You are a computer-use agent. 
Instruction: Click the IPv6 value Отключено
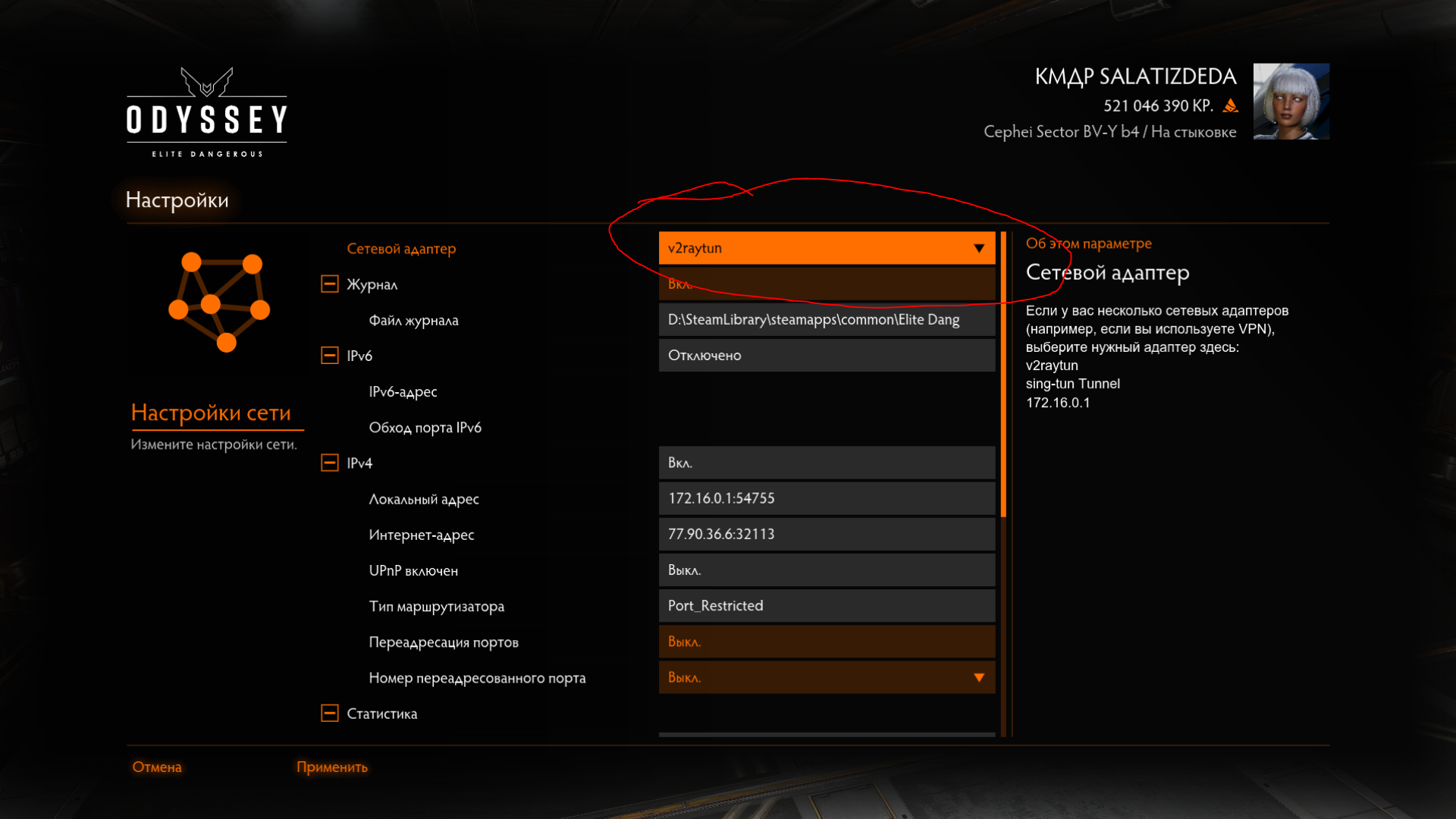coord(827,355)
